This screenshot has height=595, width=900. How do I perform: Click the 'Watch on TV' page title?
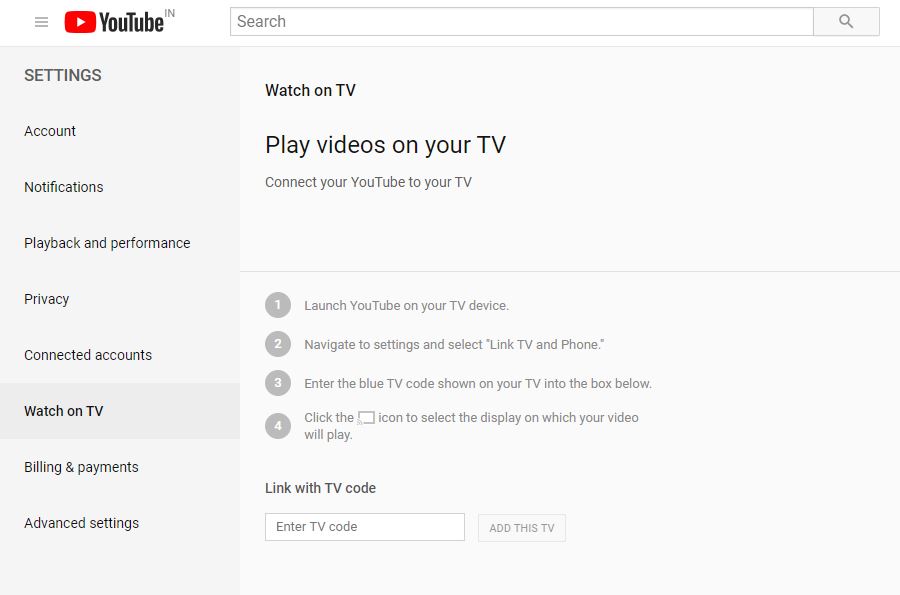pyautogui.click(x=311, y=91)
